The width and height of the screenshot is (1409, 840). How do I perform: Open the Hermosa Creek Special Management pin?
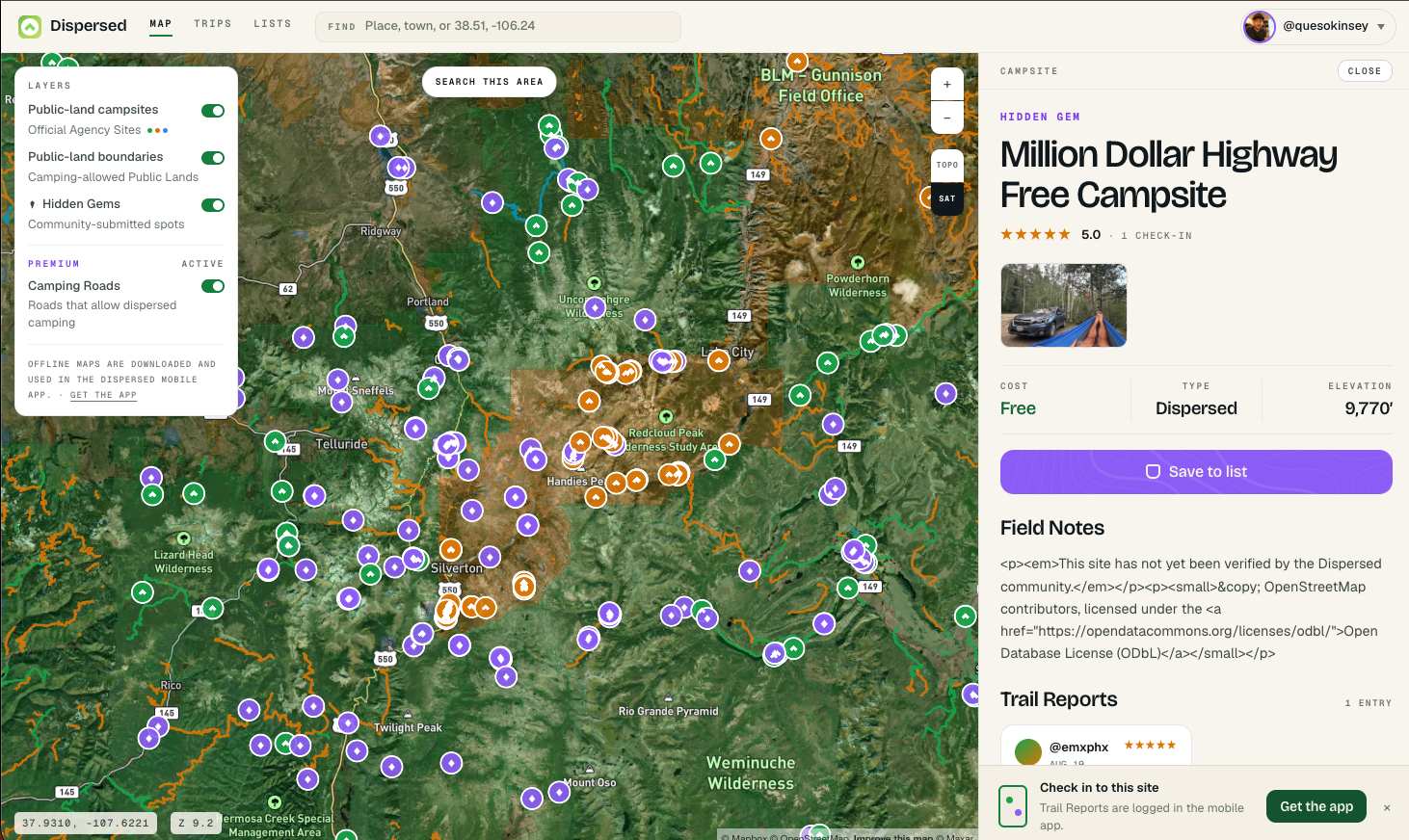pyautogui.click(x=275, y=802)
